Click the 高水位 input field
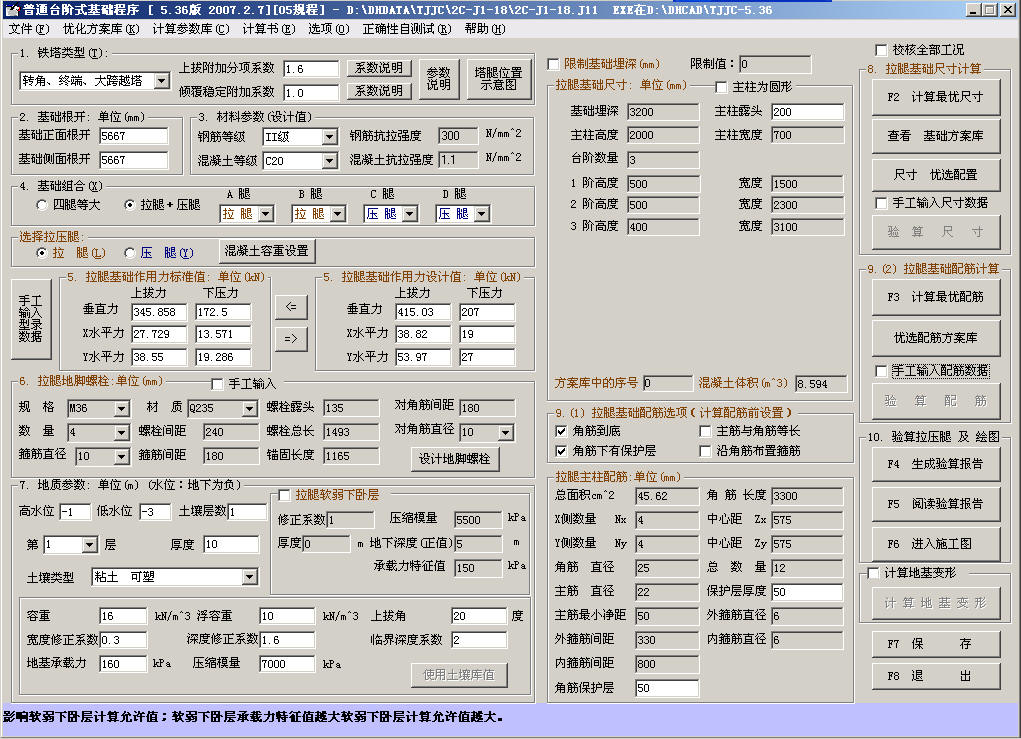Screen dimensions: 1021x739 click(x=75, y=512)
